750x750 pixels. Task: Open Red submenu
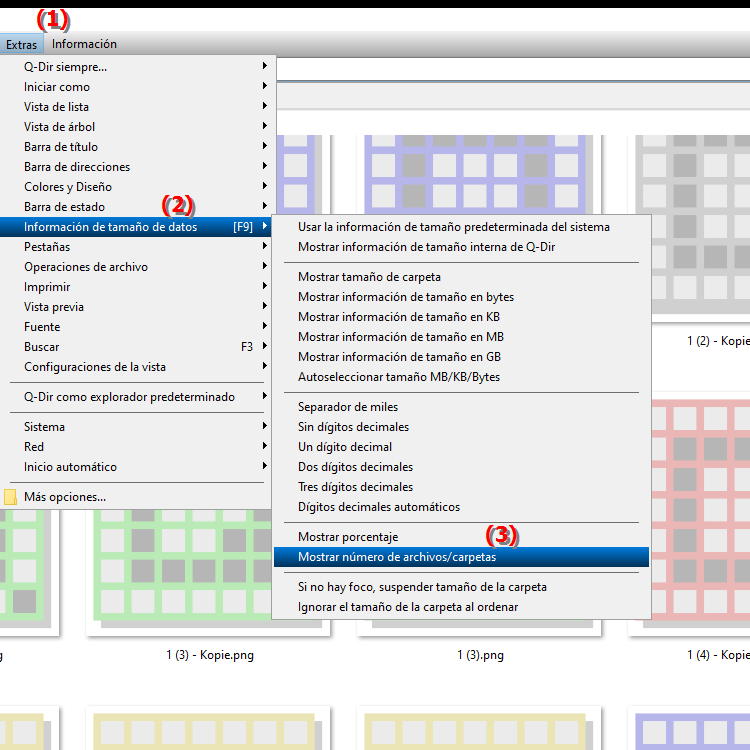[x=138, y=447]
